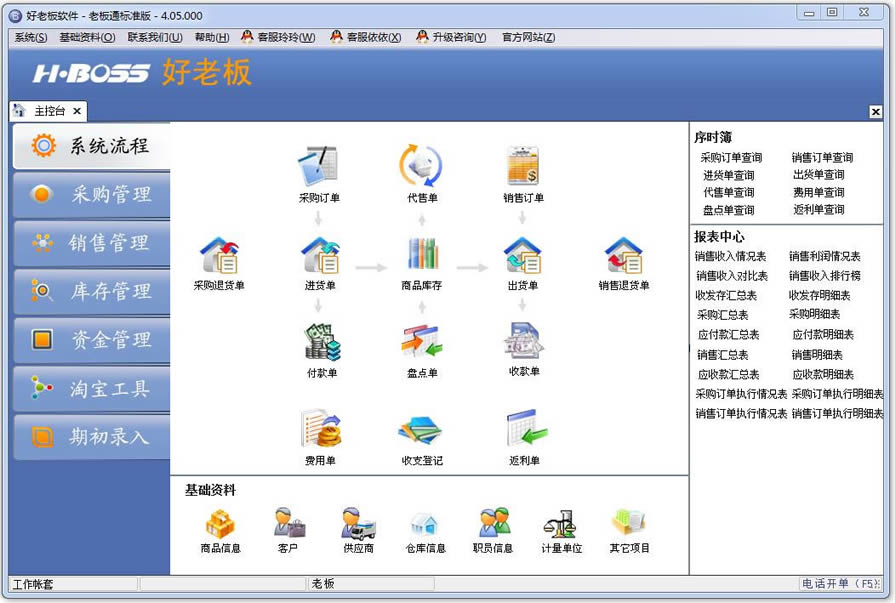This screenshot has width=895, height=603.
Task: Open the 销售收入排行榜 report
Action: coord(825,276)
